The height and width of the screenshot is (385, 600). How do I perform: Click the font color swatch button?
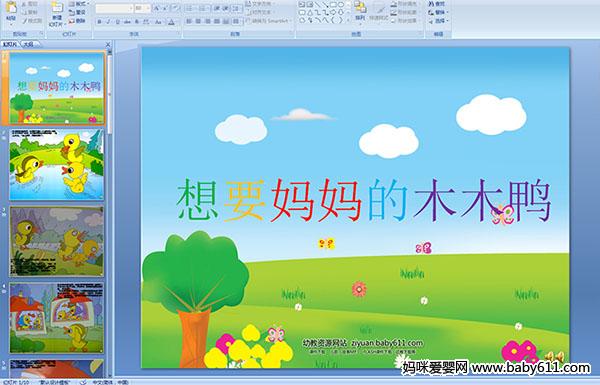pos(171,22)
